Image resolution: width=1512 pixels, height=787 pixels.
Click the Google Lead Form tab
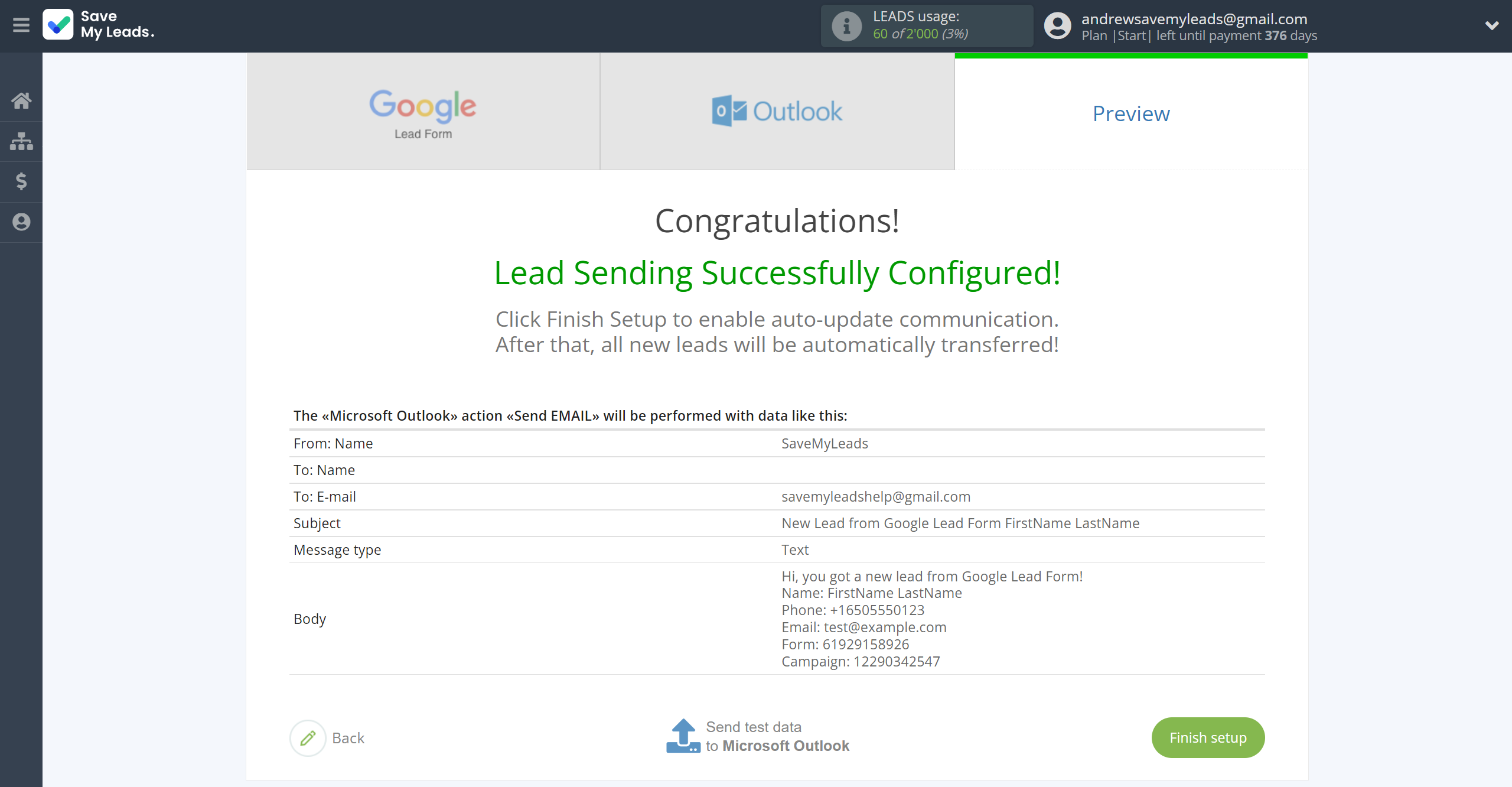click(x=424, y=112)
